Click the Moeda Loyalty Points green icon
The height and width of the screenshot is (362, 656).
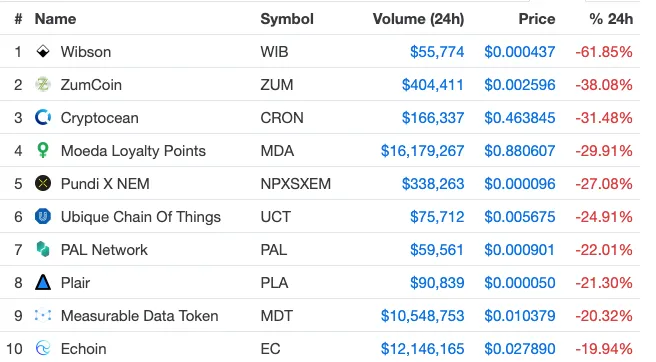coord(43,150)
